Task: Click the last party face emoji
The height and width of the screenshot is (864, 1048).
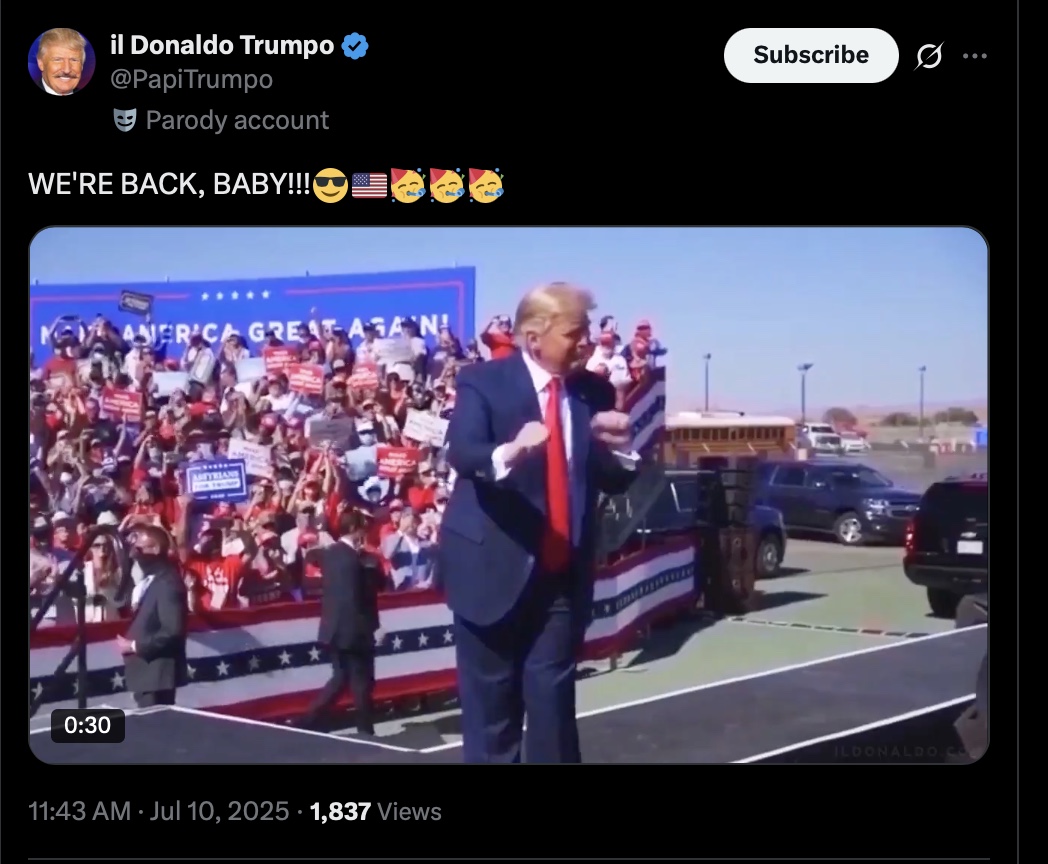Action: 486,185
